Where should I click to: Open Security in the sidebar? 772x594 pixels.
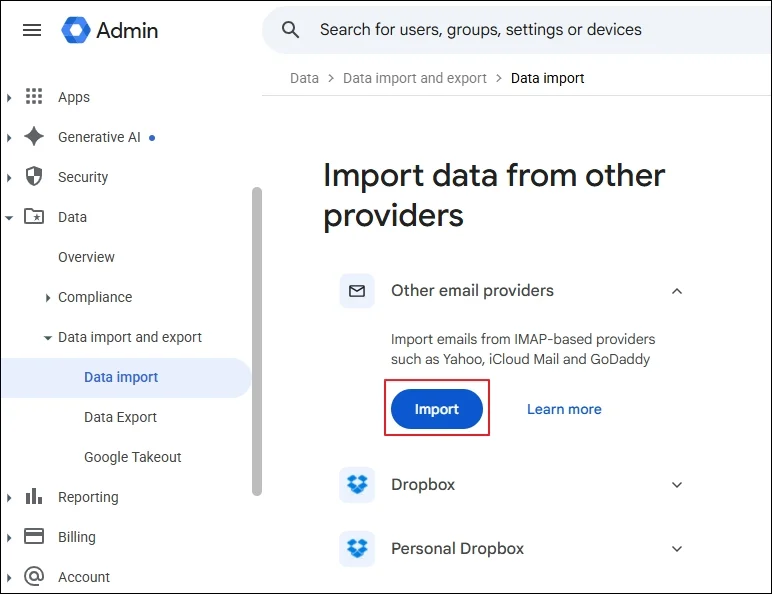coord(83,177)
